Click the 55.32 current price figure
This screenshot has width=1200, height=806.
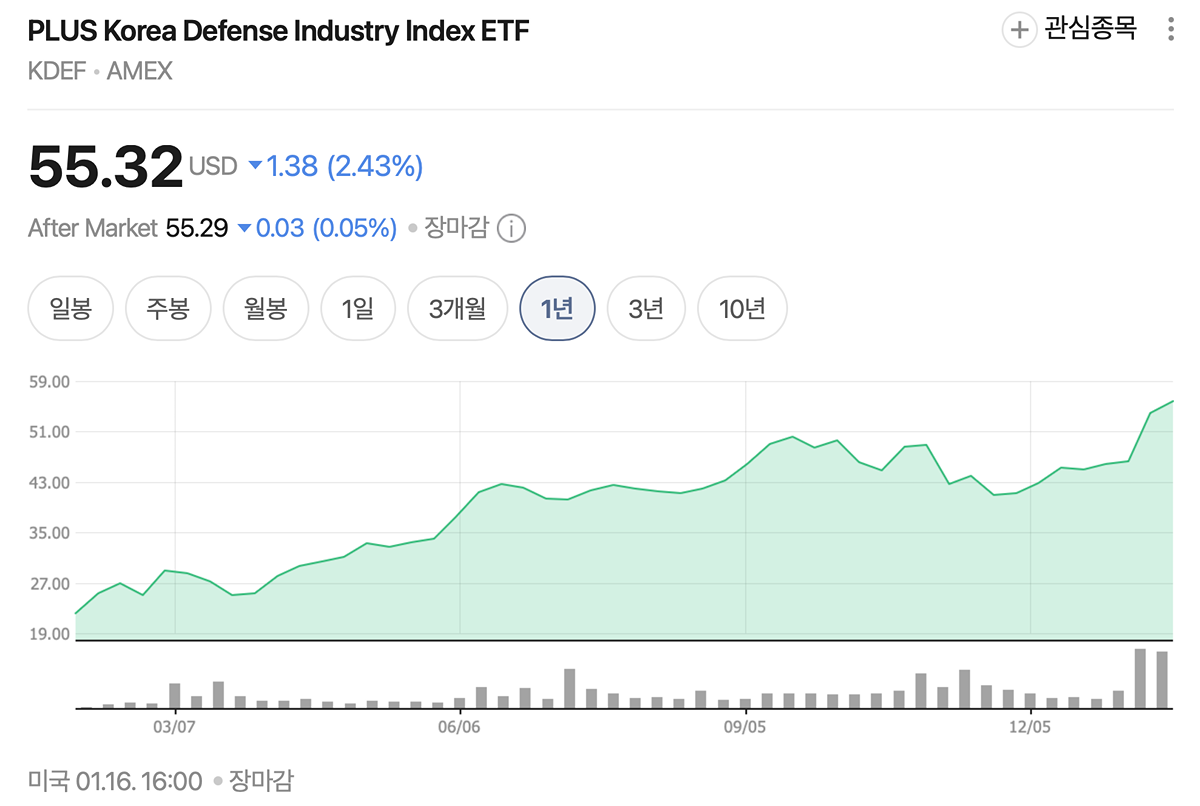[x=106, y=166]
